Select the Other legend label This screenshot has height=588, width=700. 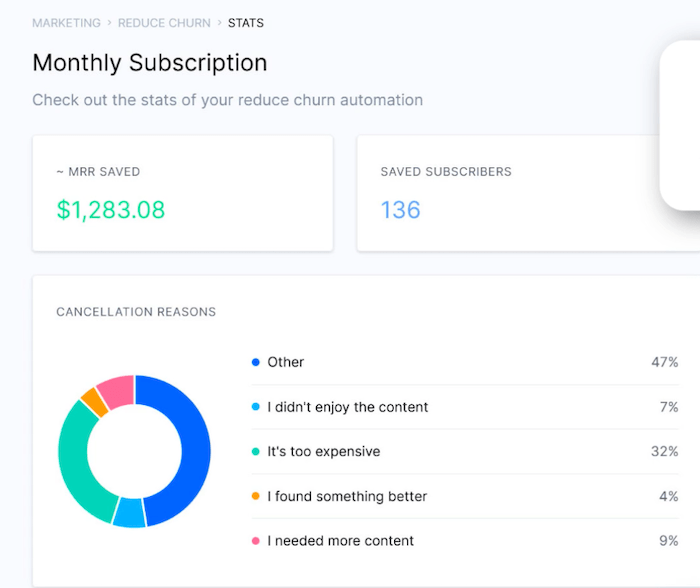coord(286,362)
